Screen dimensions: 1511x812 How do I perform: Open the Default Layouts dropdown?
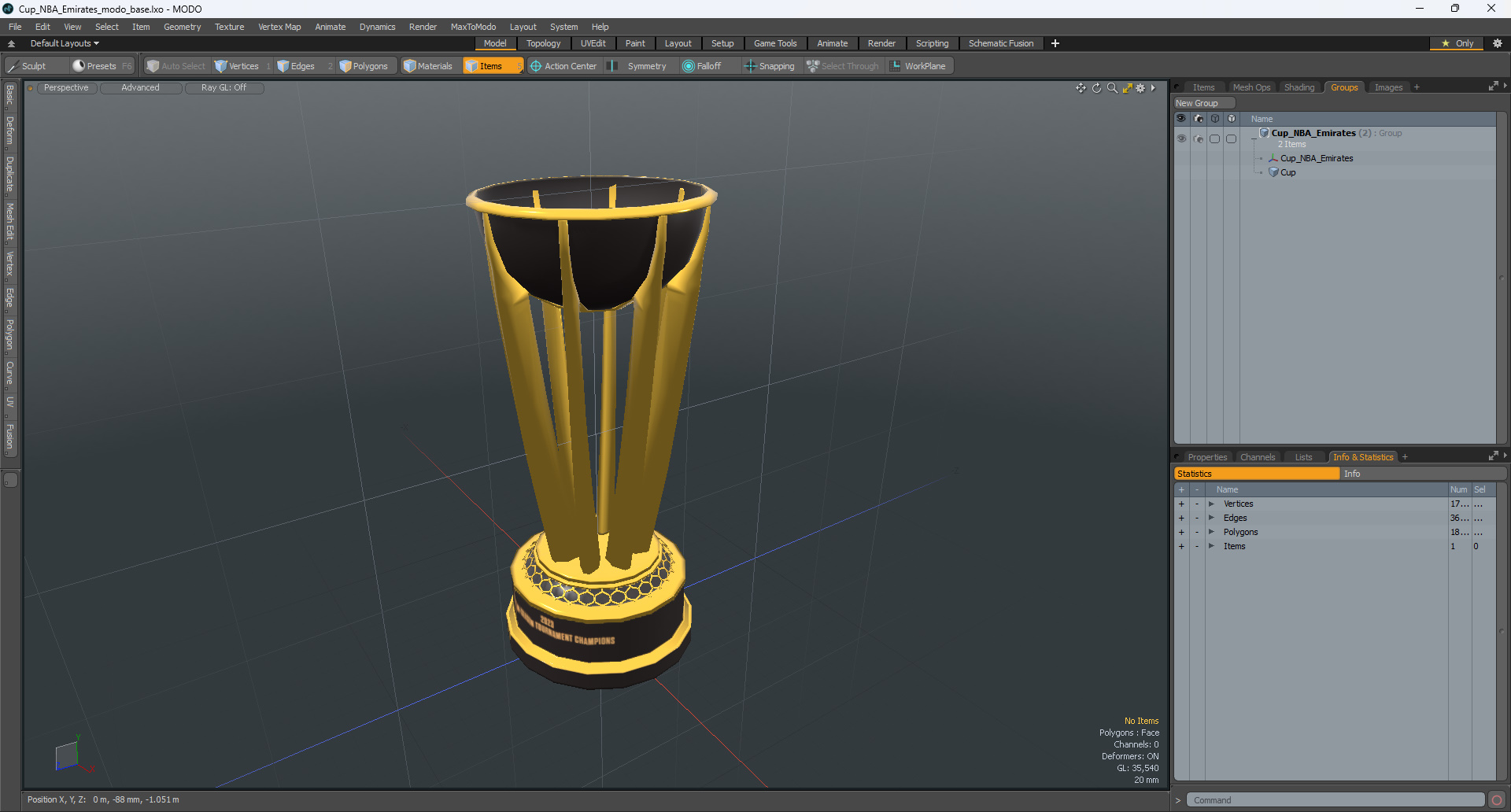65,43
